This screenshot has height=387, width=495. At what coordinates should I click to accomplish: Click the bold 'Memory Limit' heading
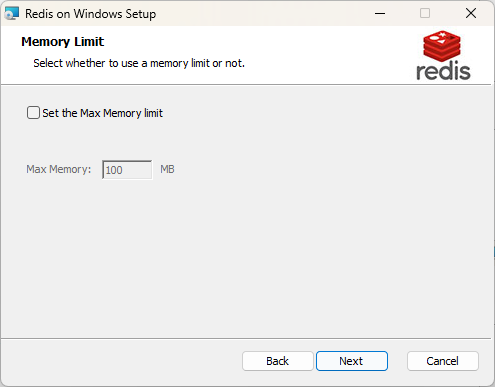pyautogui.click(x=63, y=42)
